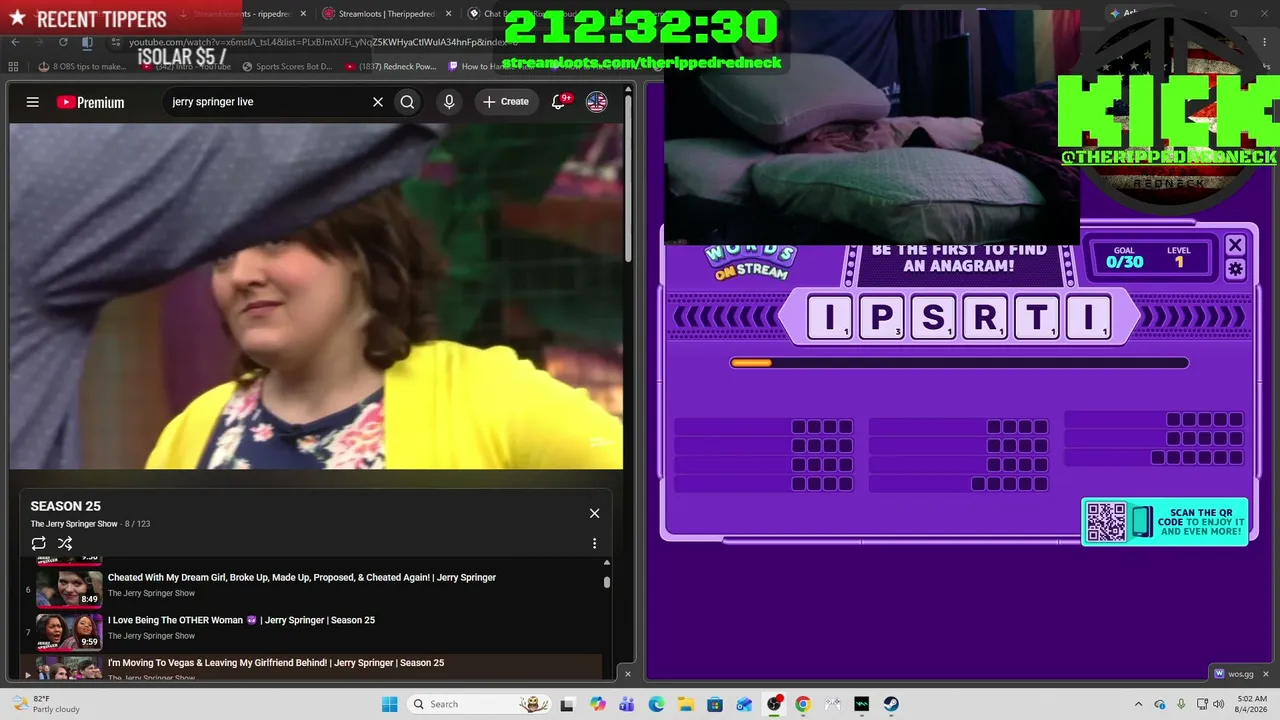
Task: Click the YouTube address bar URL
Action: pos(322,42)
